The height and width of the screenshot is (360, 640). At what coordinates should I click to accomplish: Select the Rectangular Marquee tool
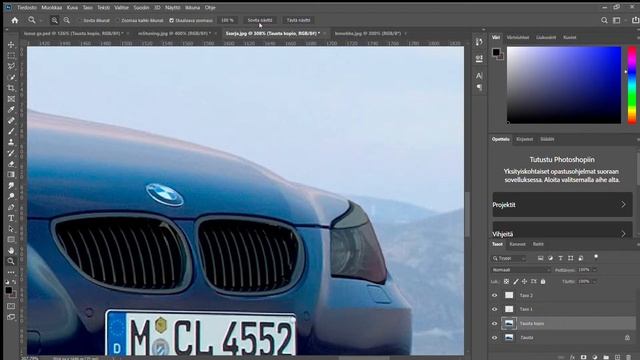click(x=11, y=56)
